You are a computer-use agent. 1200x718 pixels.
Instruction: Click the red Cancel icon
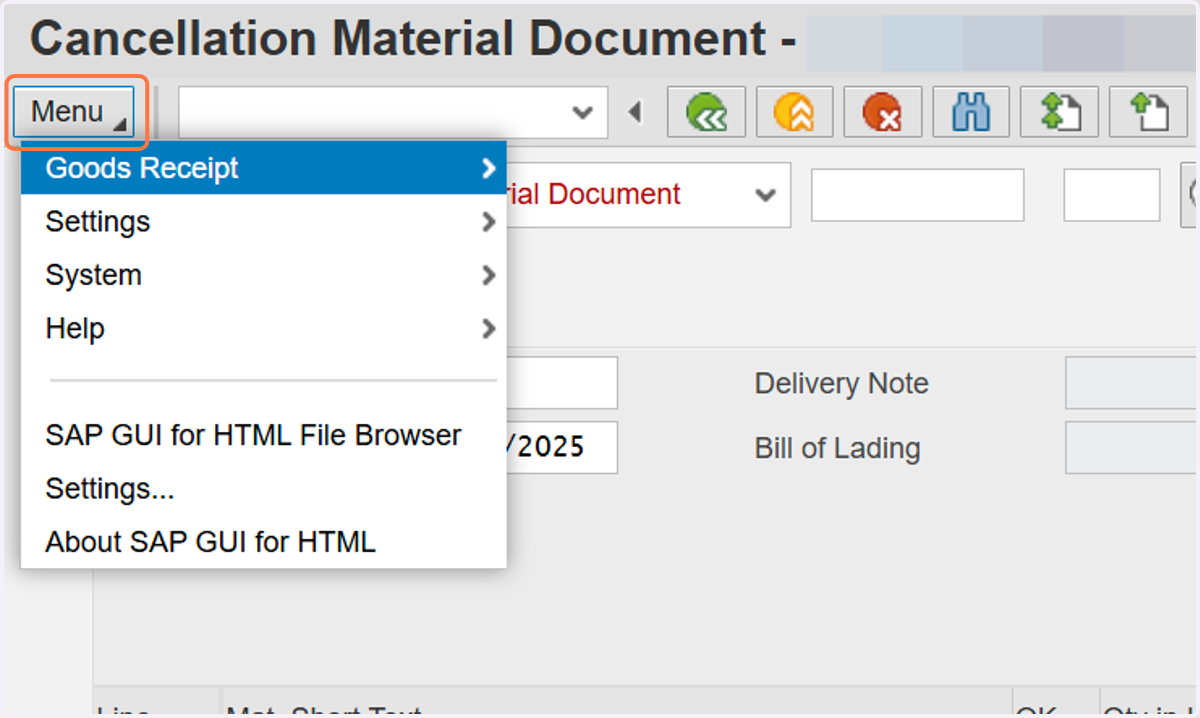pos(881,112)
